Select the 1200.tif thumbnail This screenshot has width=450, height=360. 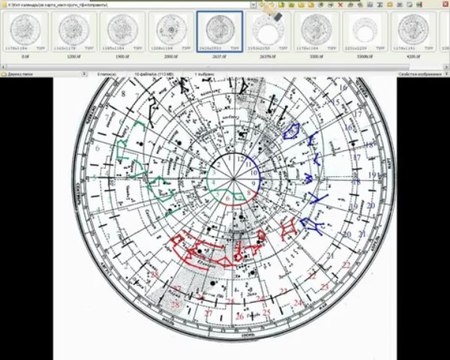(74, 32)
